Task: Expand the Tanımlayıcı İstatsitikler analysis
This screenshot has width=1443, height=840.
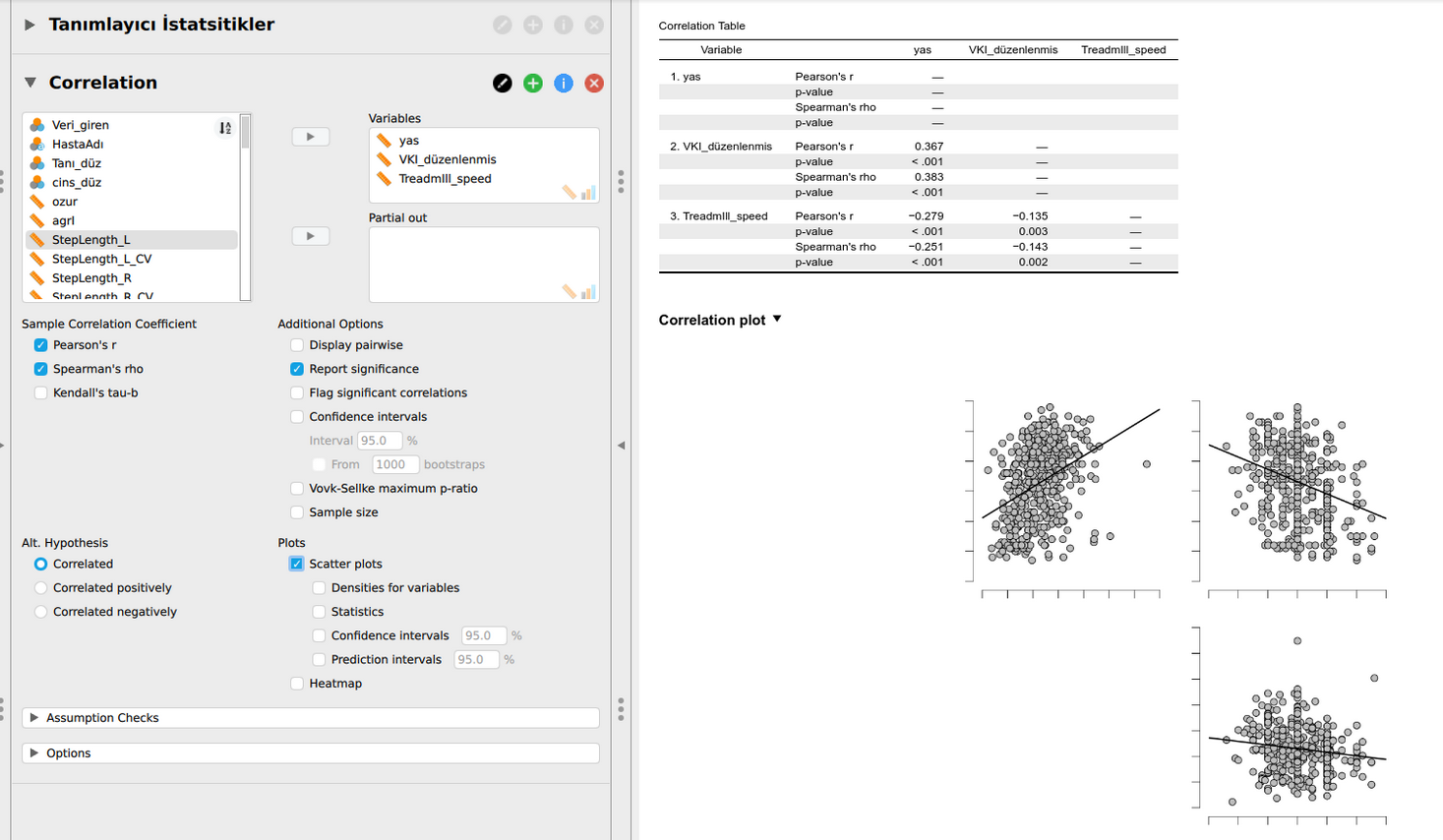Action: pos(27,25)
